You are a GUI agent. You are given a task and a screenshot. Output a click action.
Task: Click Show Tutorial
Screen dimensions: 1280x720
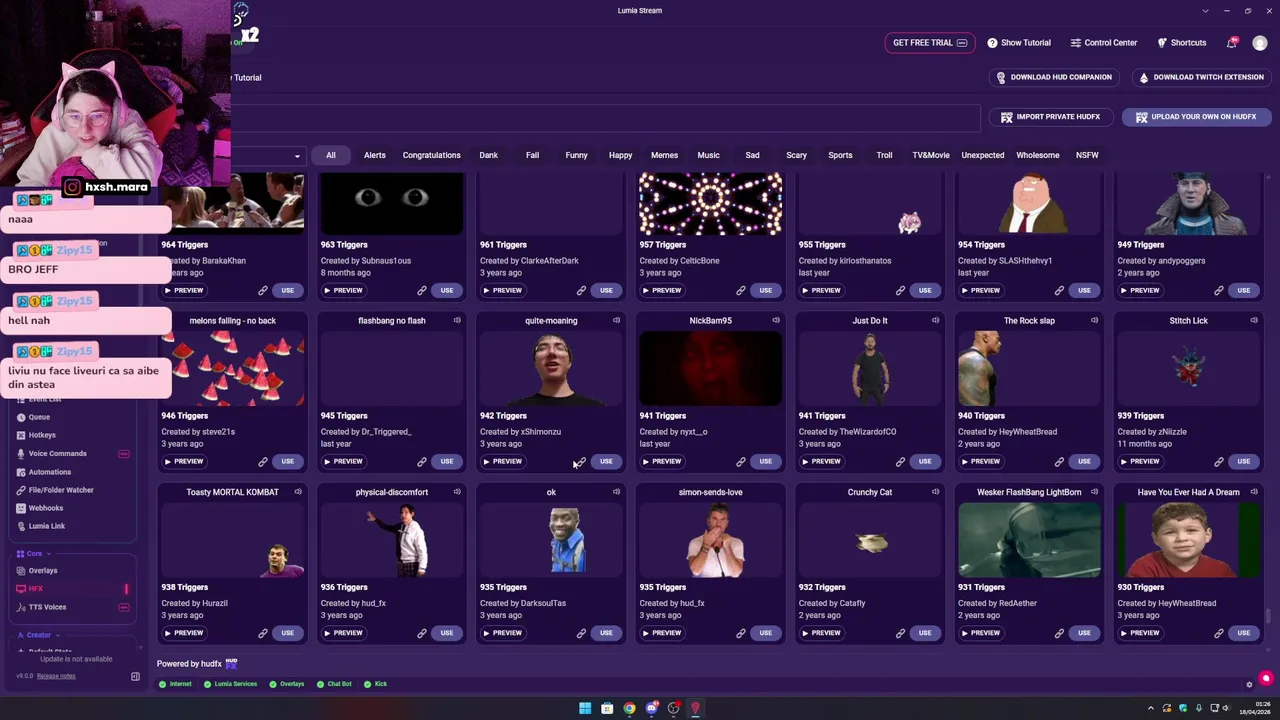(x=1019, y=43)
